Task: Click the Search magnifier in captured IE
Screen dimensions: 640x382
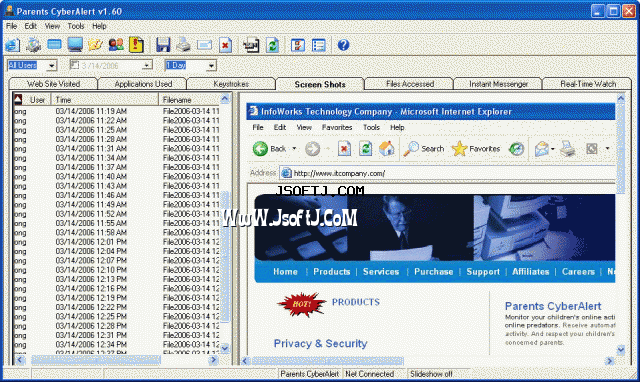Action: [411, 149]
